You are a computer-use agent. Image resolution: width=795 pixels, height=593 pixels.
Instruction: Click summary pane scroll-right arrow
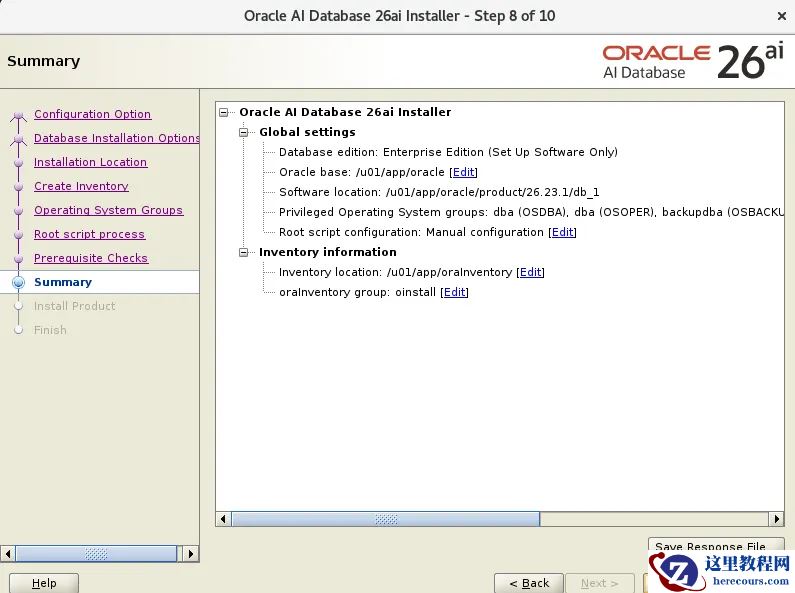point(776,519)
